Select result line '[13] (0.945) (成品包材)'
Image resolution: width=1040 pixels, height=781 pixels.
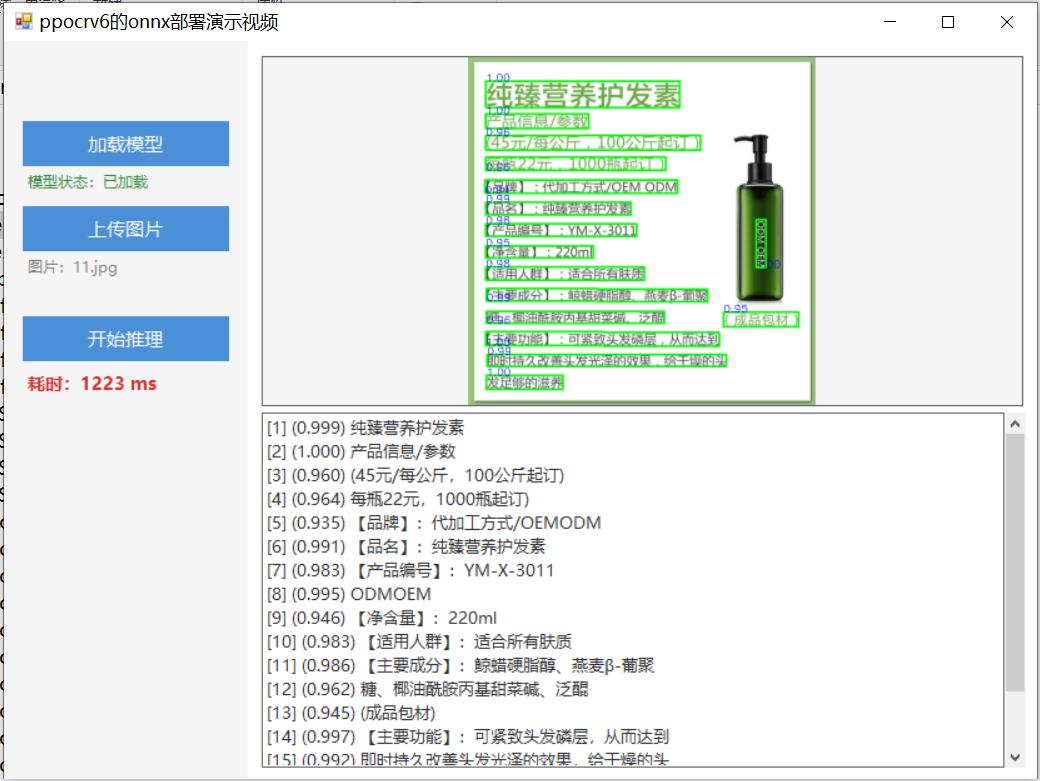(352, 713)
